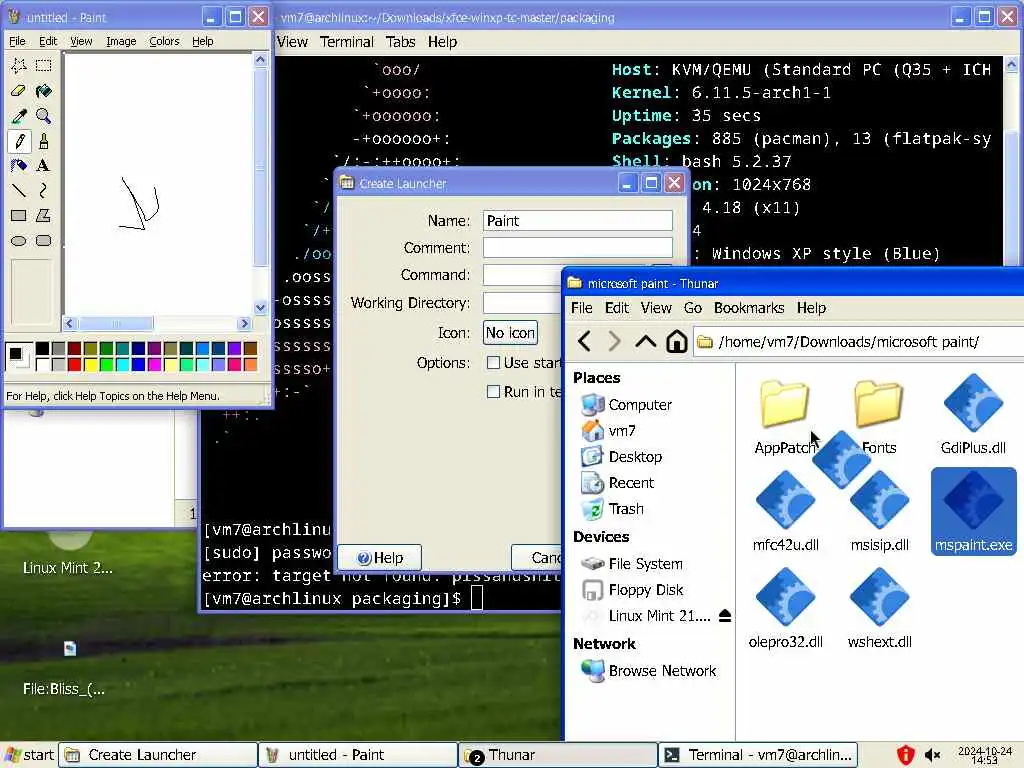Click the Comment field in Create Launcher
This screenshot has width=1024, height=768.
[x=577, y=248]
